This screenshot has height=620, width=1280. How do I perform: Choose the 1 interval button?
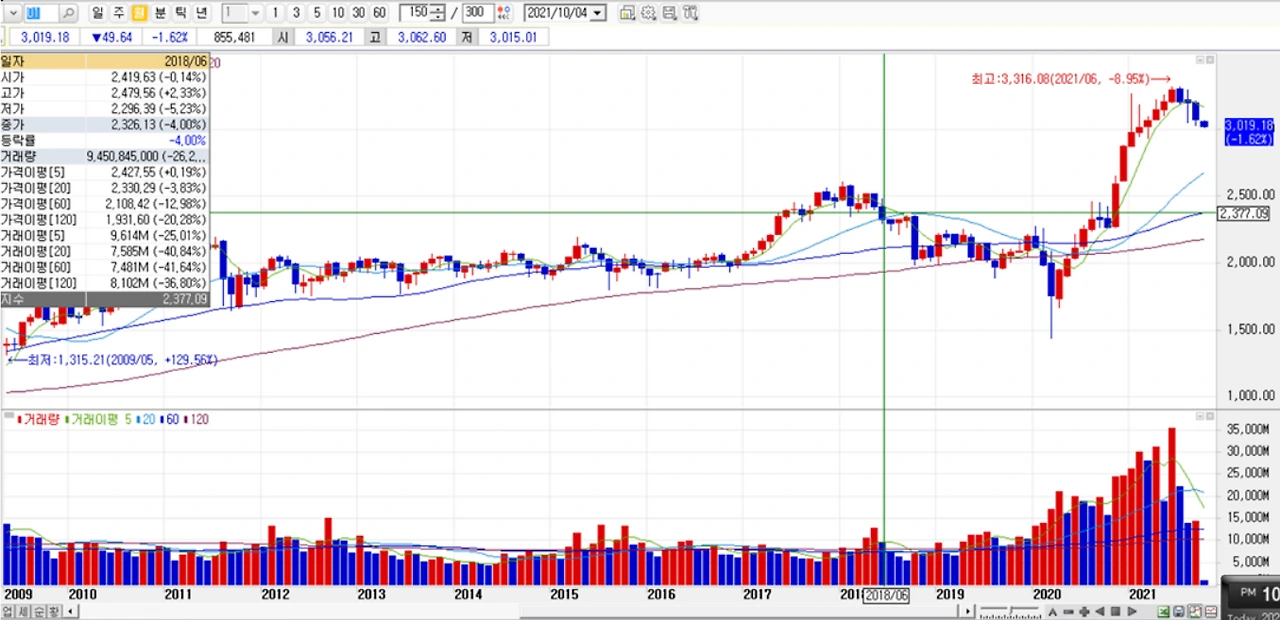[x=275, y=13]
